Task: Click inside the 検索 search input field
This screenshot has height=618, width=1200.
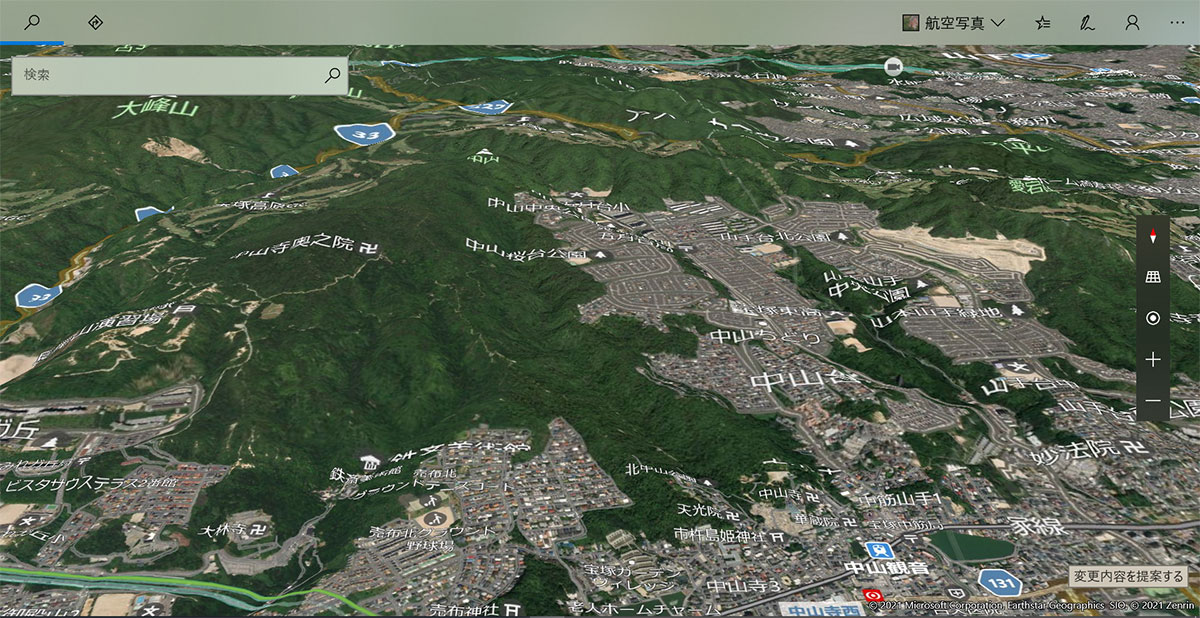Action: point(168,75)
